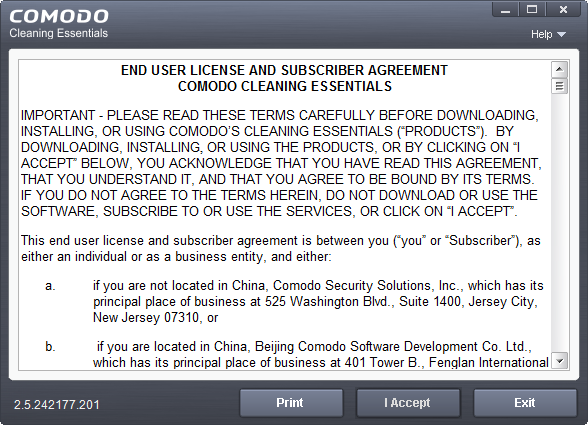Expand the Help dropdown arrow
The width and height of the screenshot is (588, 425).
coord(561,35)
